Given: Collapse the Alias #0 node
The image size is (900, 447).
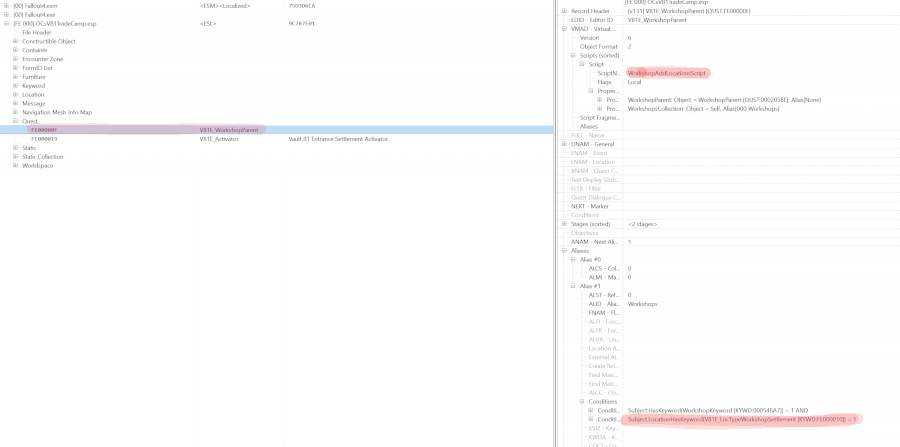Looking at the screenshot, I should click(x=573, y=259).
